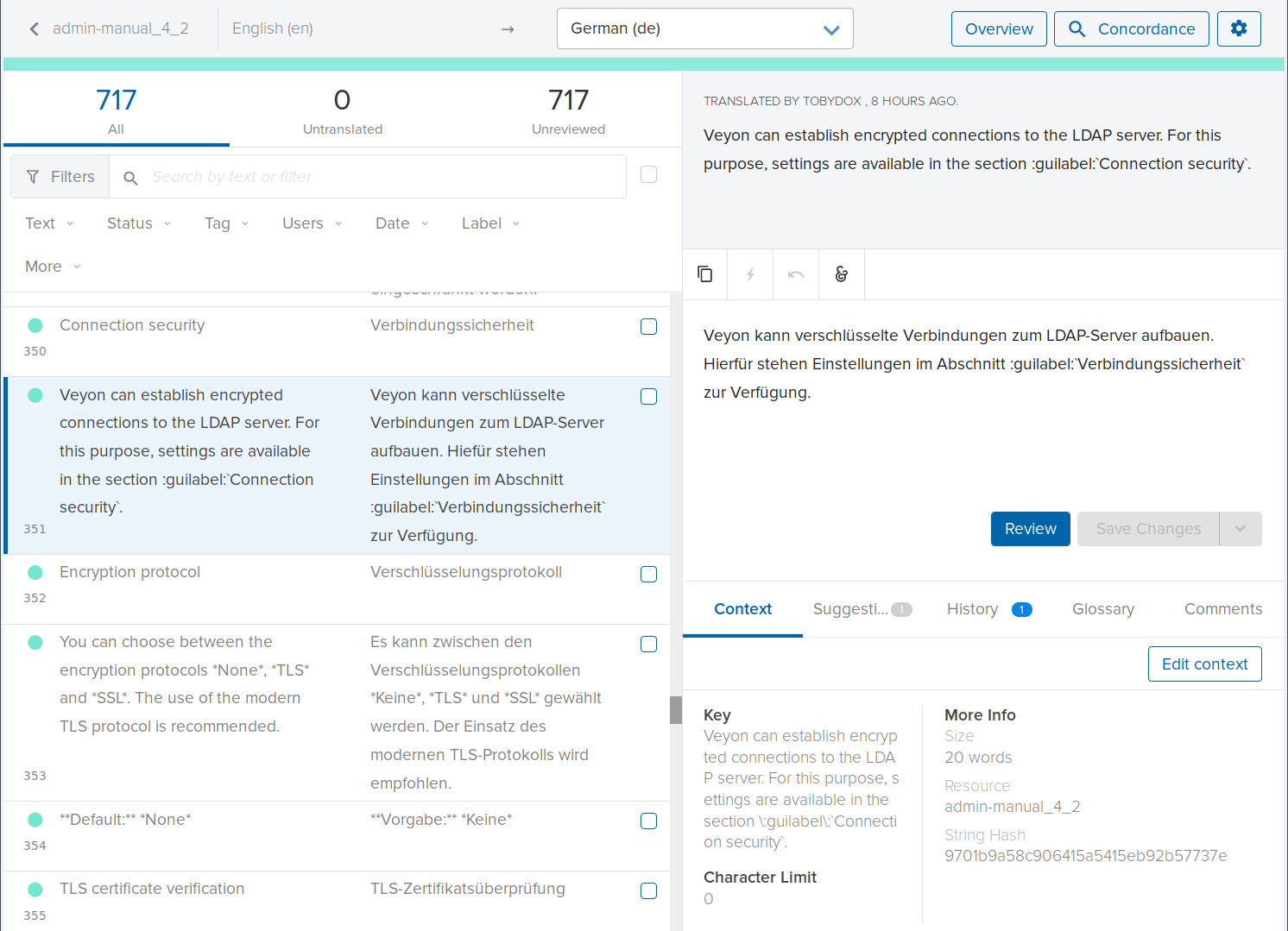Image resolution: width=1288 pixels, height=931 pixels.
Task: Open the Glossary tab
Action: pyautogui.click(x=1103, y=609)
